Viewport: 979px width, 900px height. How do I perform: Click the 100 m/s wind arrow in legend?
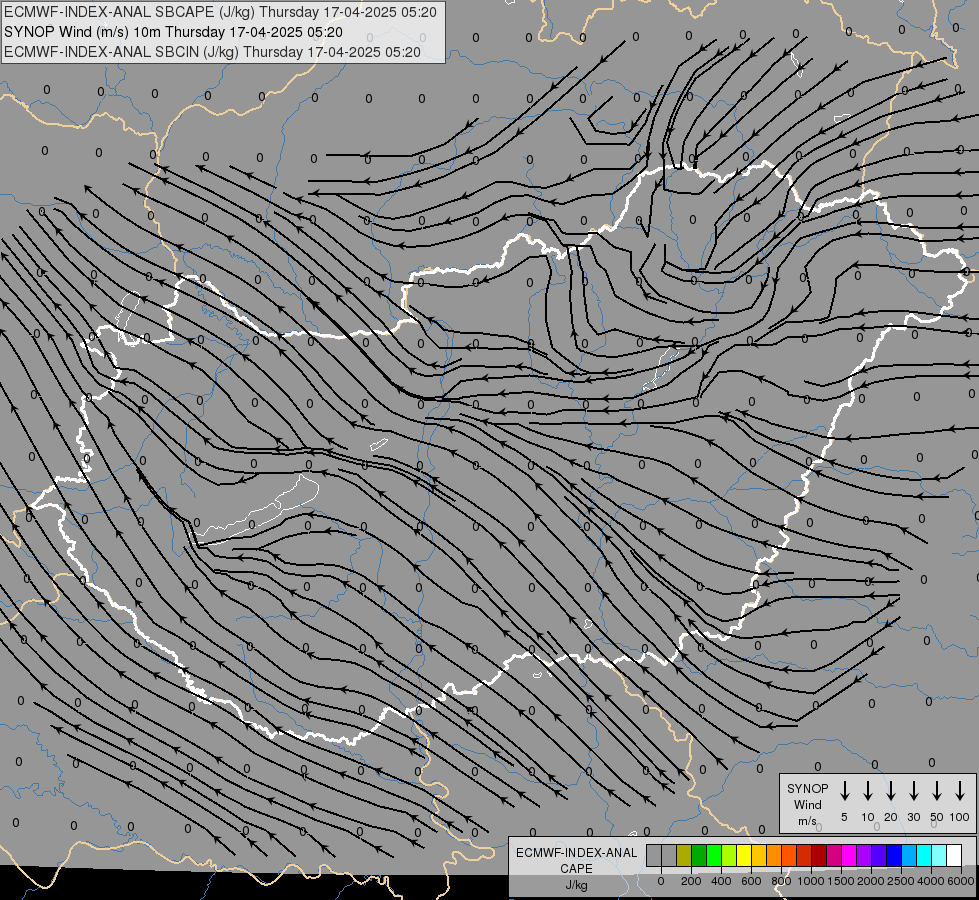click(x=960, y=790)
